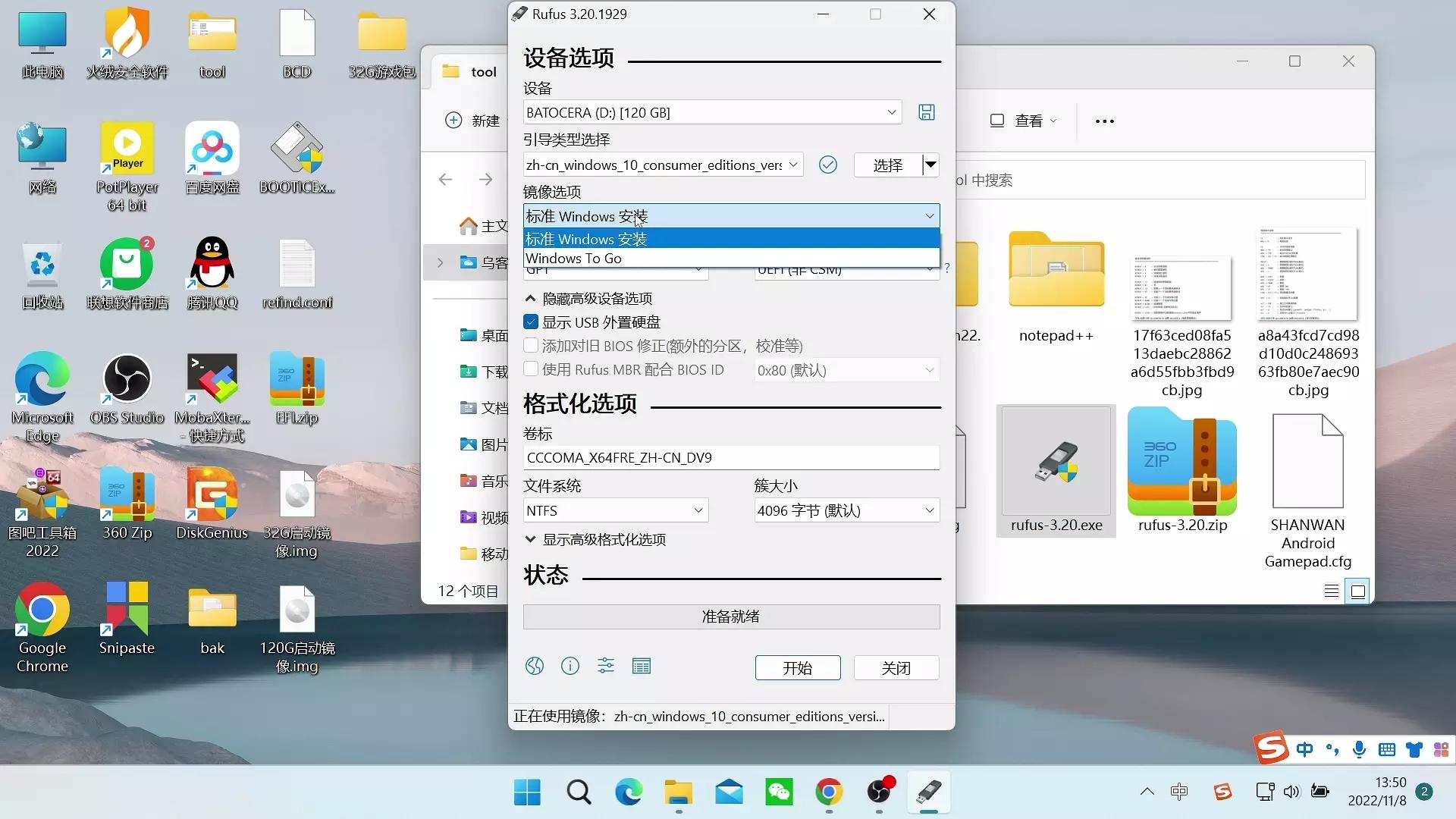Open Google Chrome from the taskbar

point(829,792)
